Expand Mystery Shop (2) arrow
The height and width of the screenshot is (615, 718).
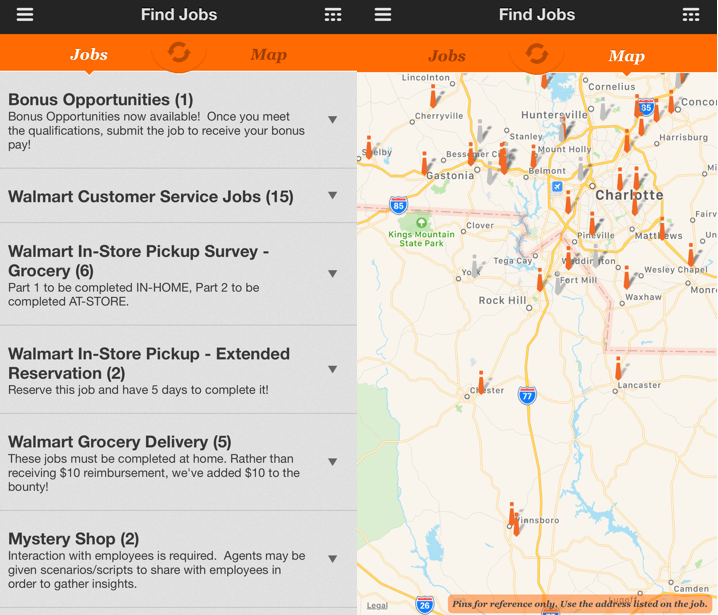click(x=333, y=559)
